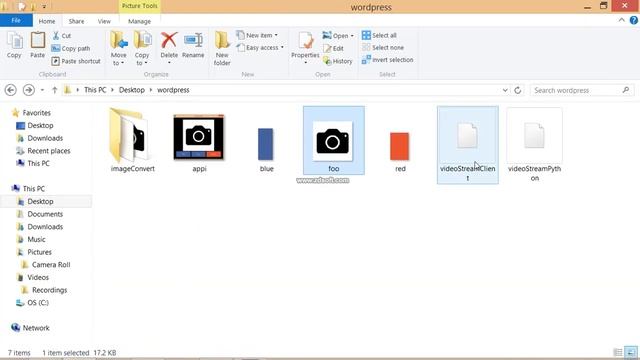Open the File tab
The height and width of the screenshot is (360, 640).
click(x=16, y=20)
